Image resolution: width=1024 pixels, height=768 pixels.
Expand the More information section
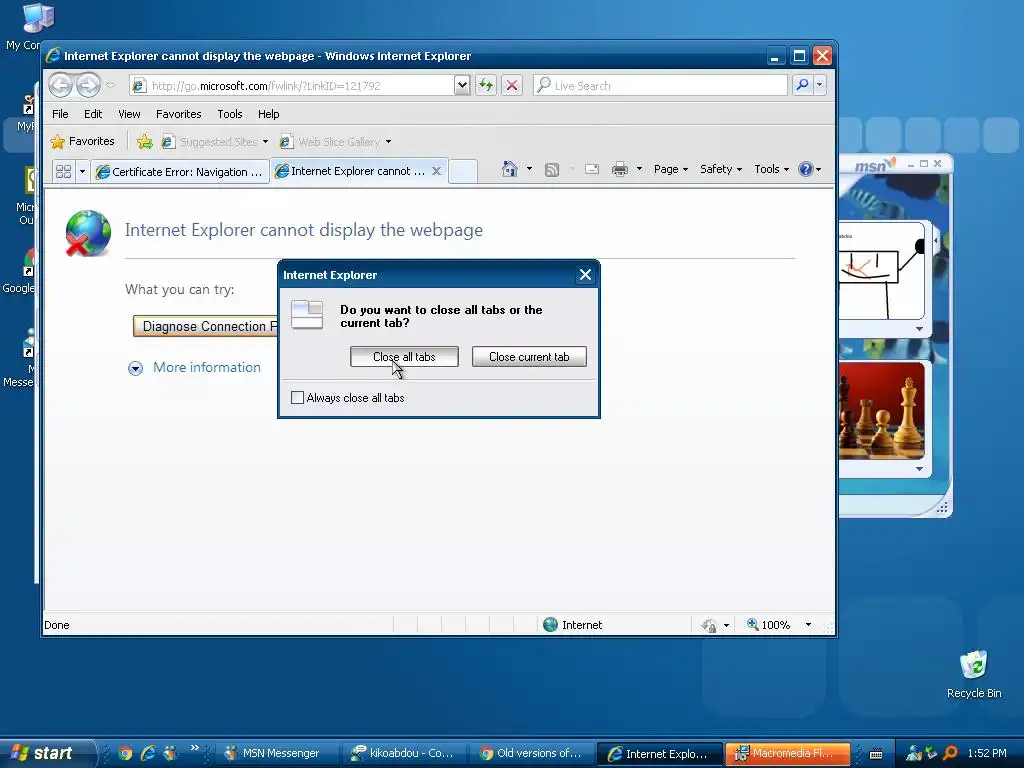tap(194, 368)
